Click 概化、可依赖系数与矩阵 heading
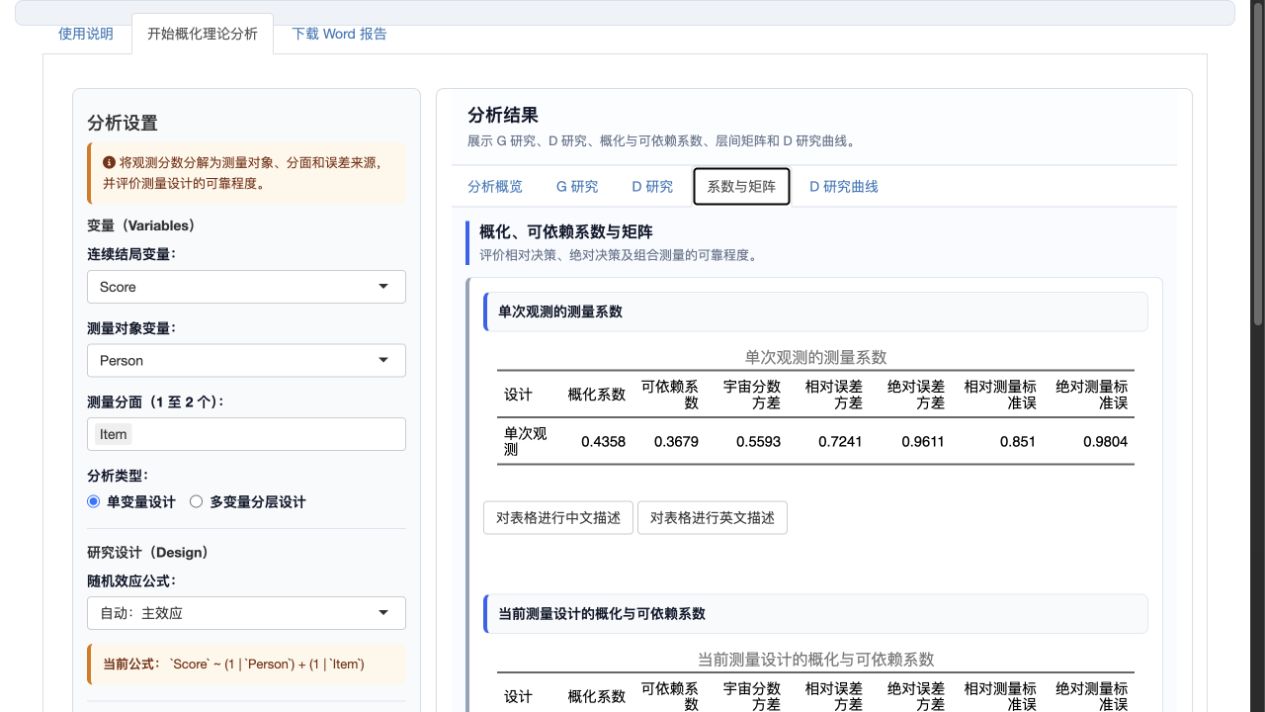The width and height of the screenshot is (1265, 712). 566,232
